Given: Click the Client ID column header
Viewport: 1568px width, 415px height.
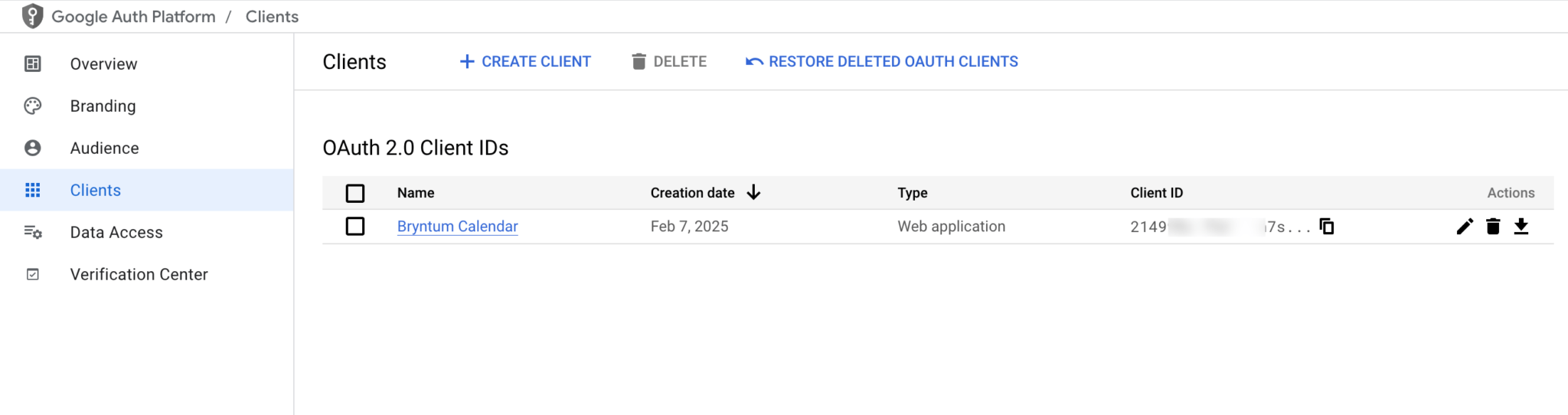Looking at the screenshot, I should (1157, 193).
